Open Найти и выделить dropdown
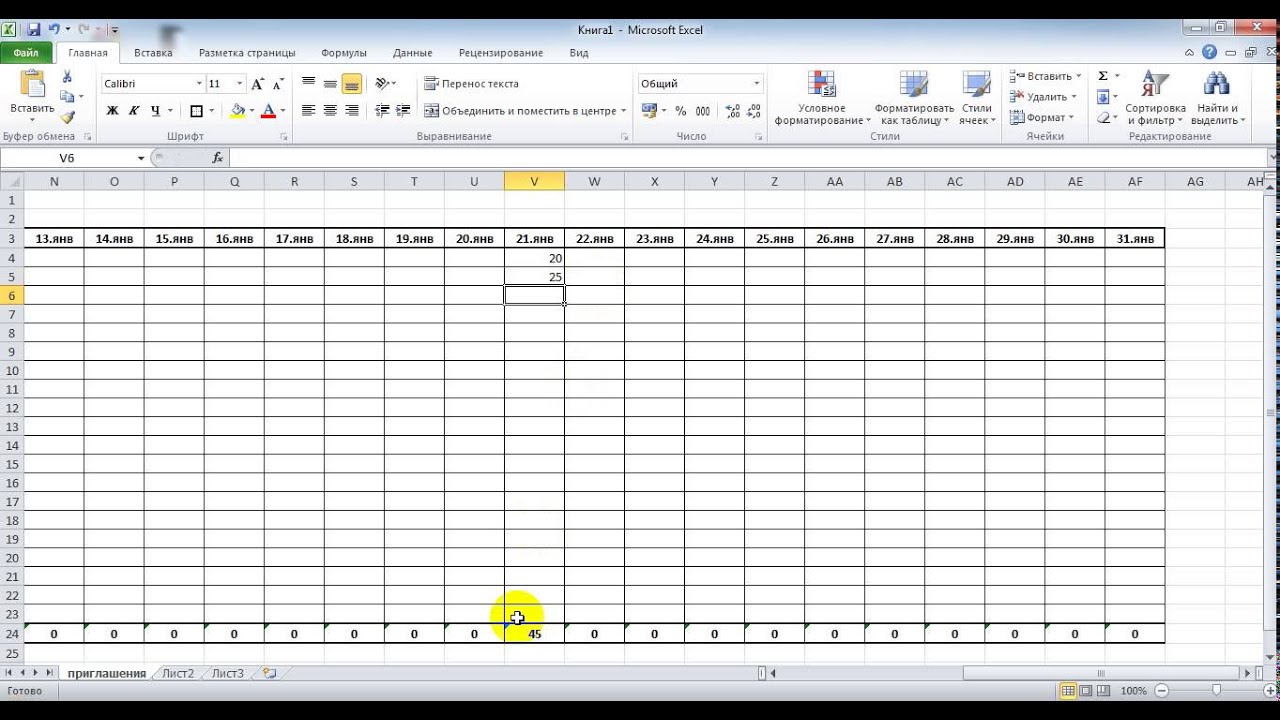This screenshot has height=720, width=1280. [1217, 98]
